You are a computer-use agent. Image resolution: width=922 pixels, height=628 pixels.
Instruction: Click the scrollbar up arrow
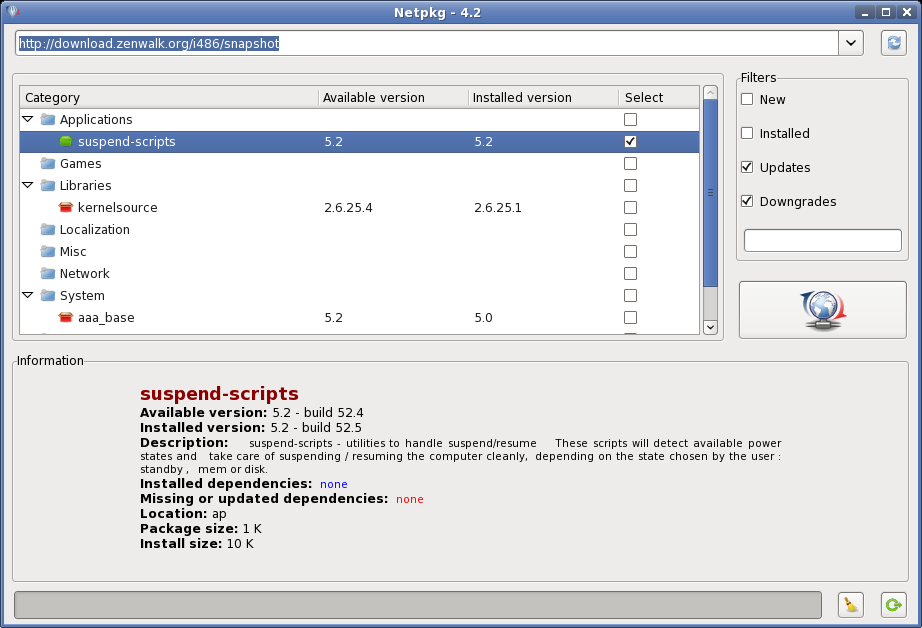pos(710,92)
